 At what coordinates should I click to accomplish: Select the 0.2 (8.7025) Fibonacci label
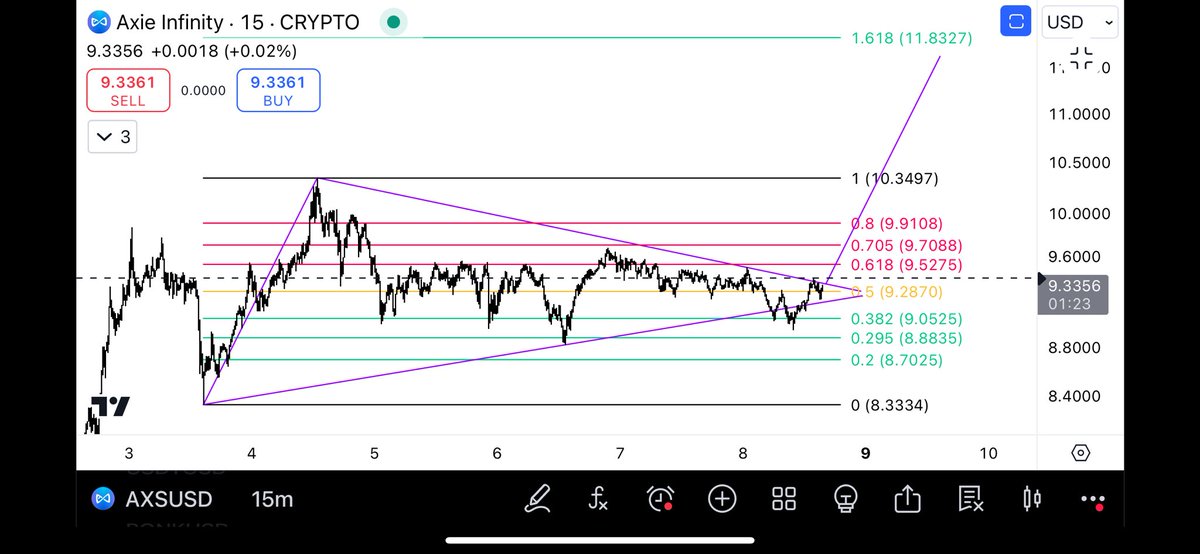coord(897,359)
